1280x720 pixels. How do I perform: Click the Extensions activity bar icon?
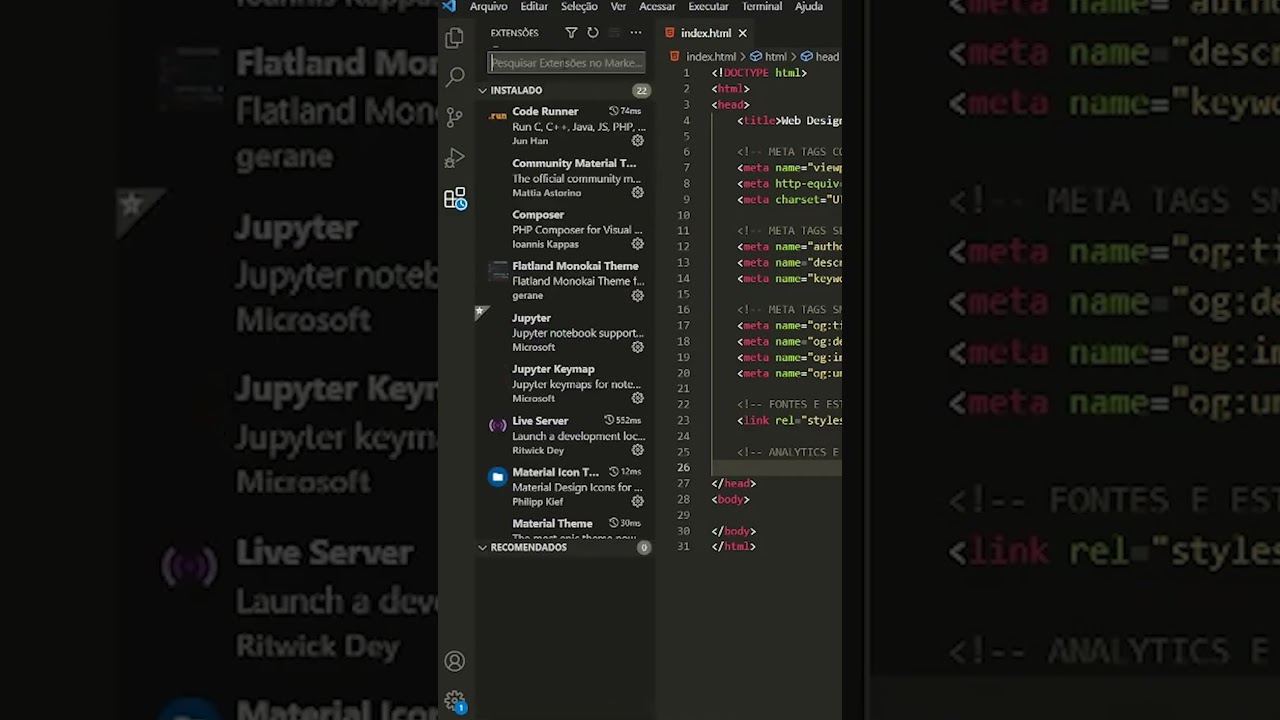tap(455, 199)
